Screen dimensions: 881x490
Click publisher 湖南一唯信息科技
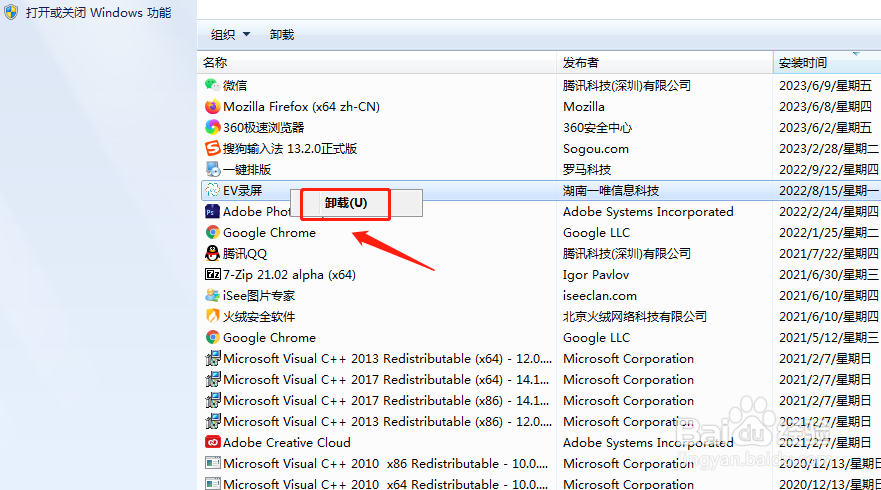click(611, 190)
